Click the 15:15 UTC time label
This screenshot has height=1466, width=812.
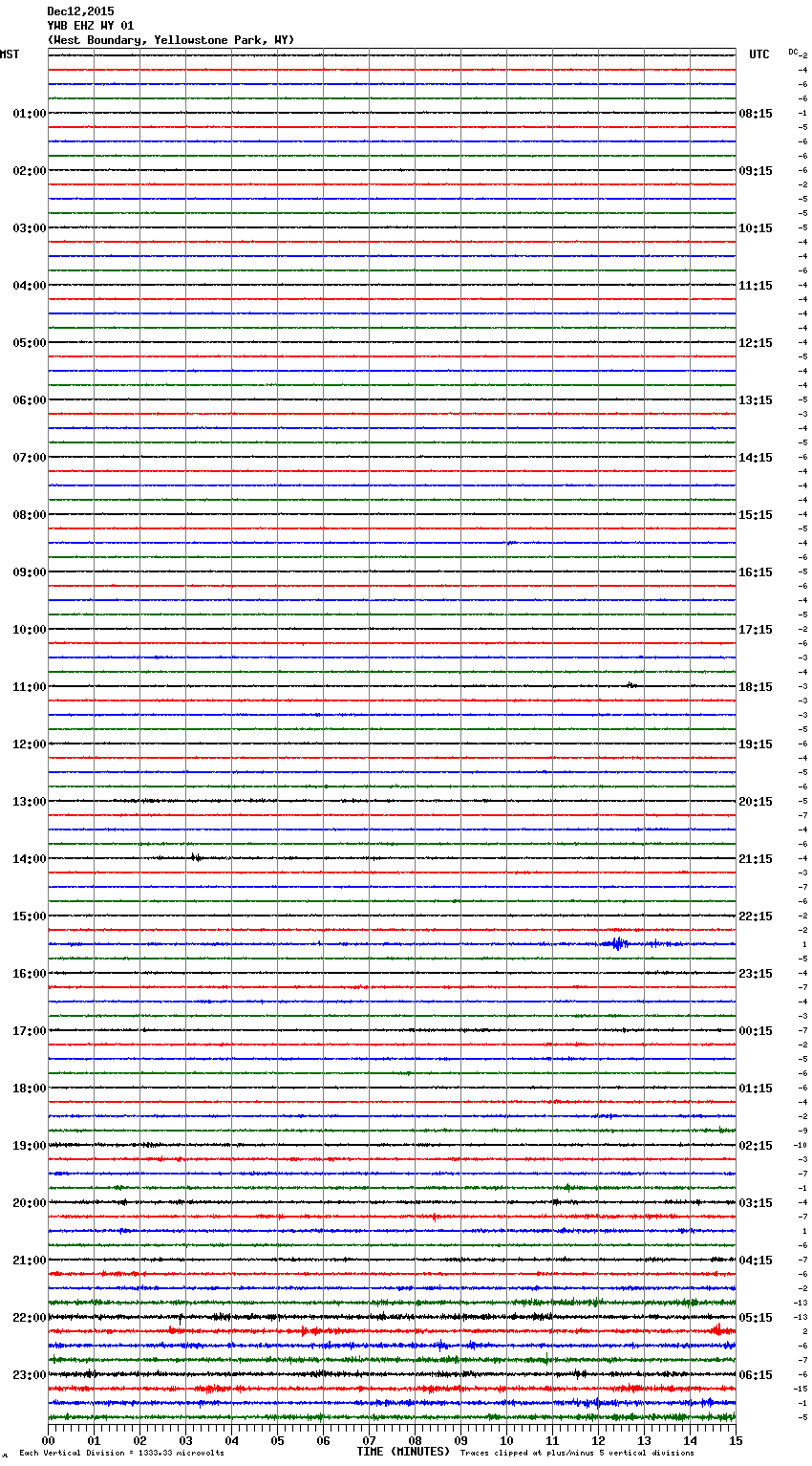tap(756, 515)
